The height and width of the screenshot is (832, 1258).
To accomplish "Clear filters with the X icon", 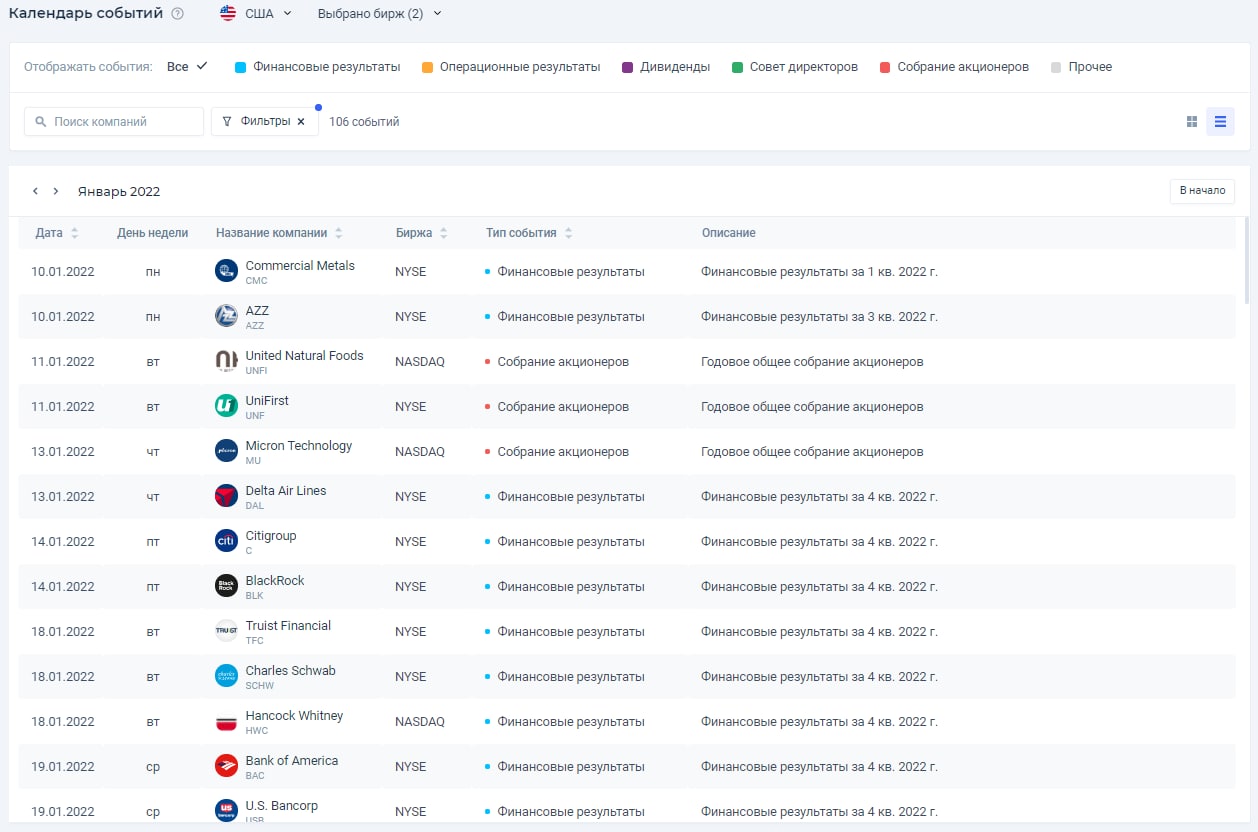I will click(x=301, y=122).
